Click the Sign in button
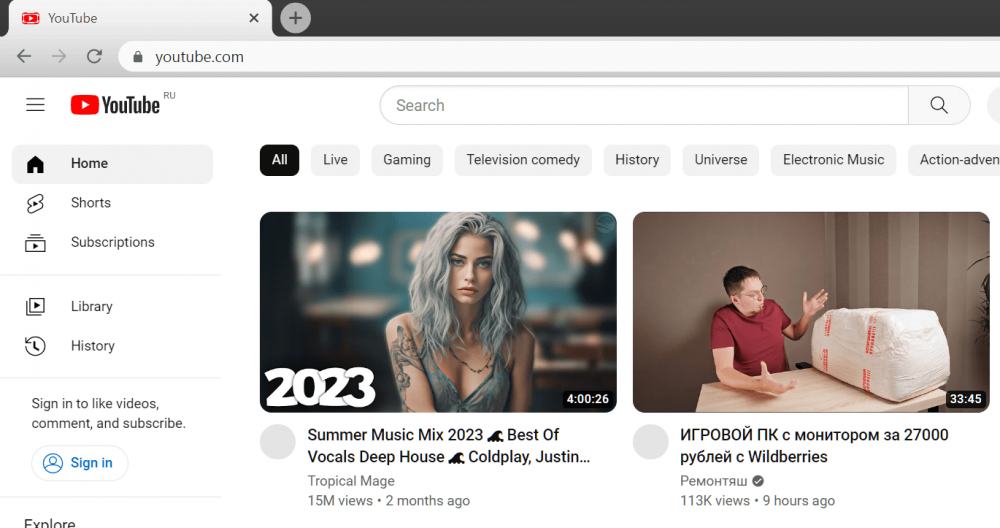 (80, 463)
